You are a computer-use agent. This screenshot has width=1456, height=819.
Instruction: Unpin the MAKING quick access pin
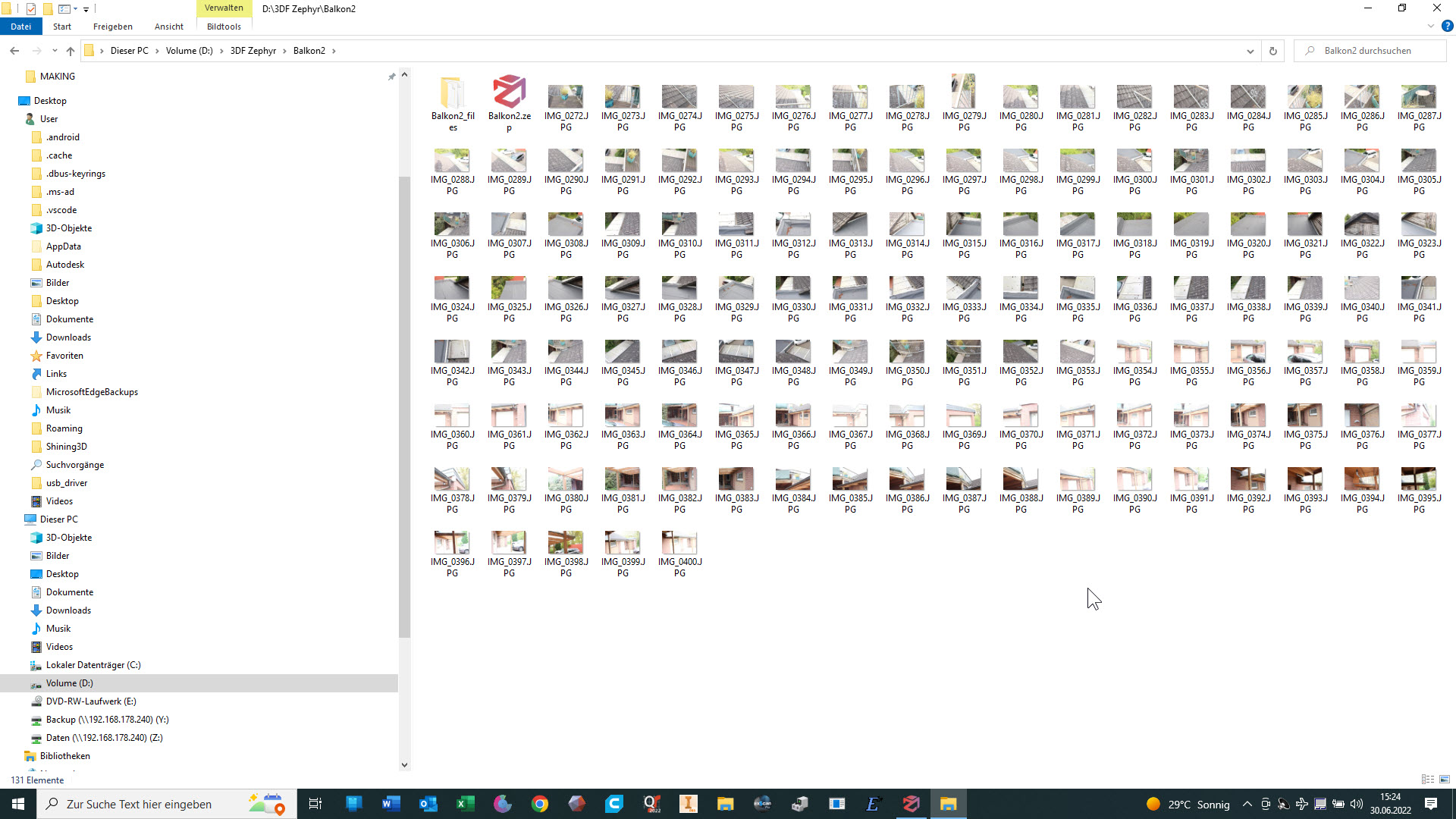click(391, 77)
